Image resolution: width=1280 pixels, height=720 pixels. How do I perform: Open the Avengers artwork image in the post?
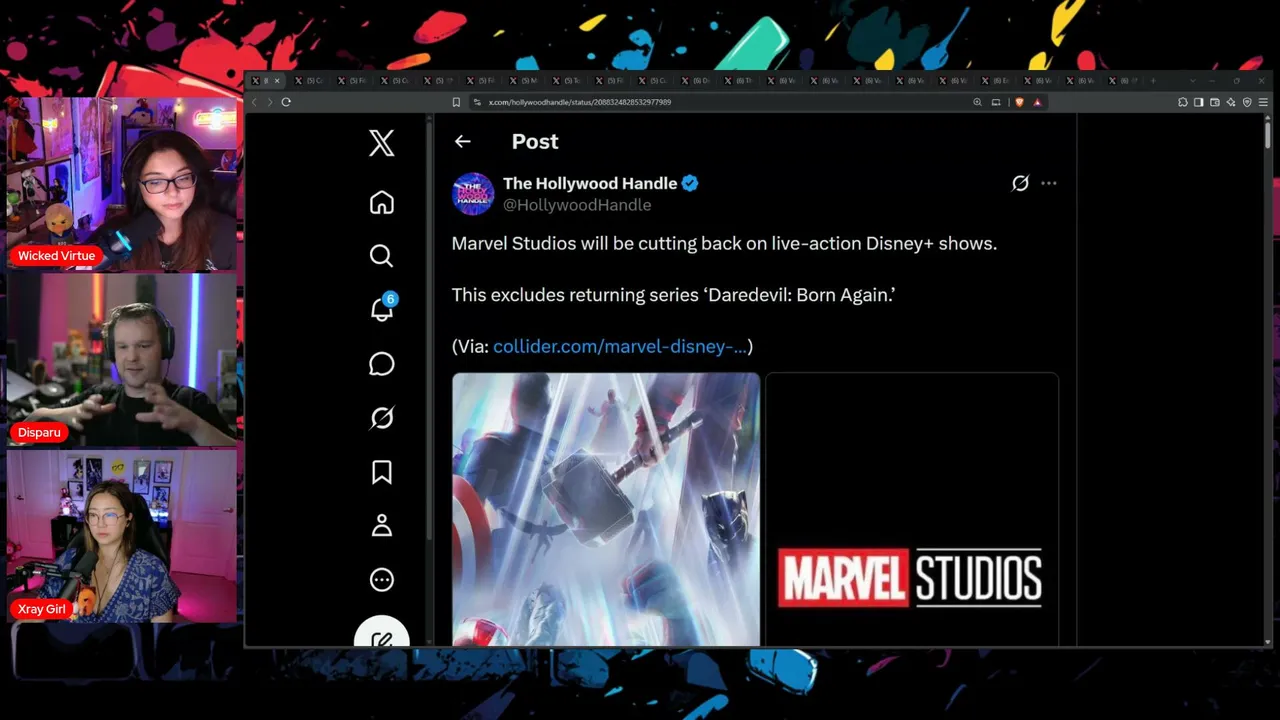606,510
